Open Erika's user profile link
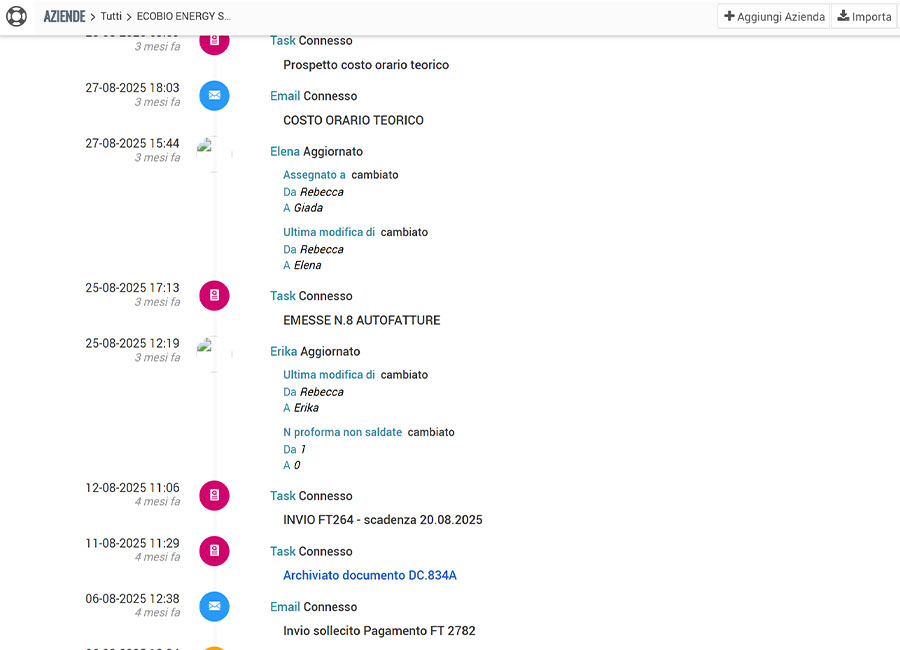This screenshot has height=650, width=900. click(x=283, y=352)
